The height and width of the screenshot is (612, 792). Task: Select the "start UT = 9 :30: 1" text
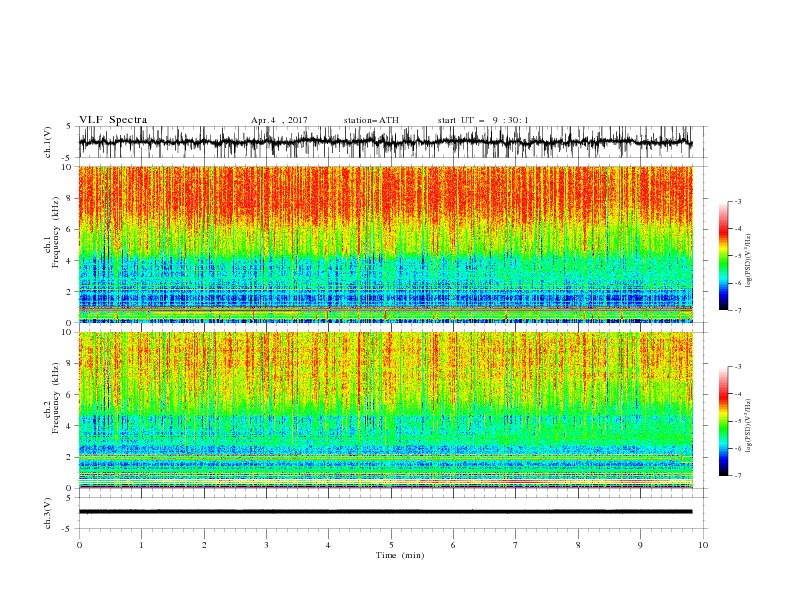click(x=482, y=120)
